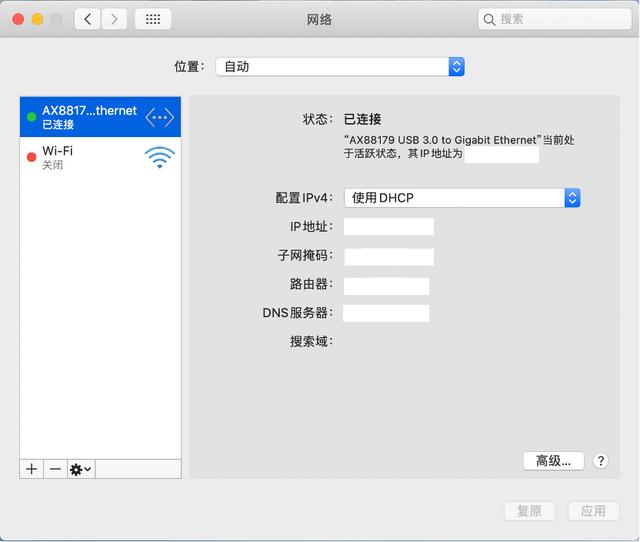The image size is (640, 542).
Task: Click the Wi-Fi signal icon
Action: (160, 157)
